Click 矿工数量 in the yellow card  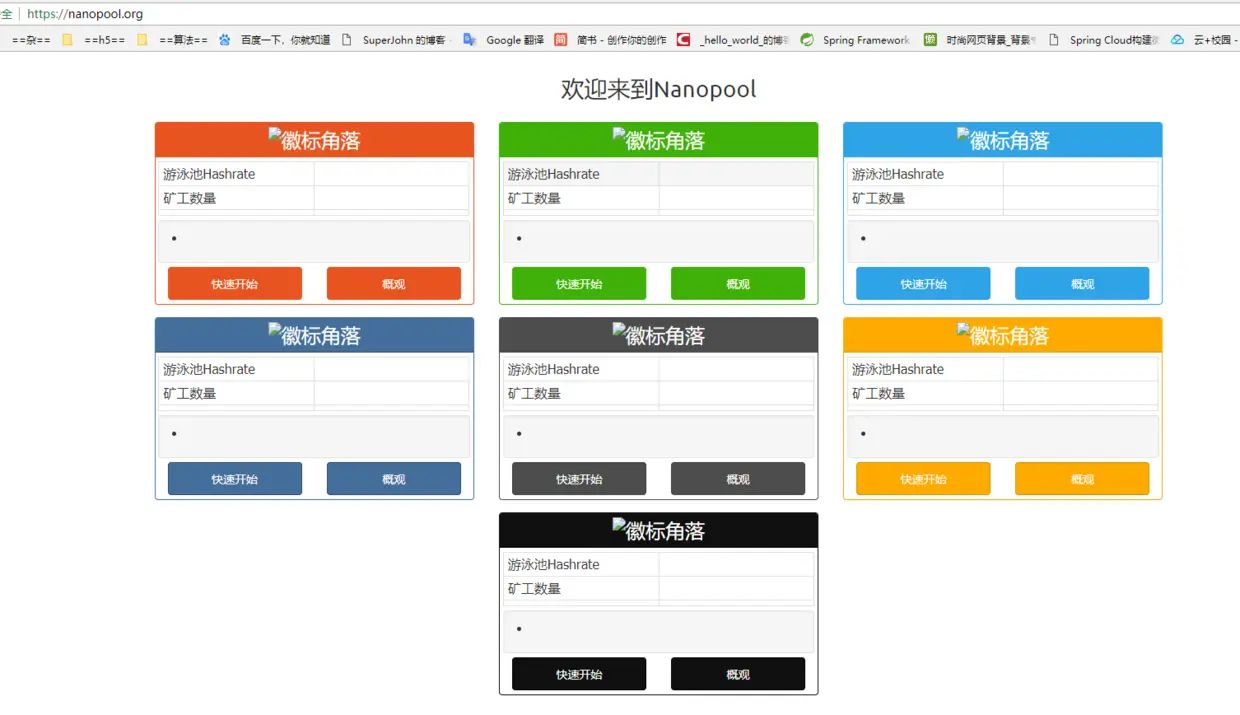[879, 393]
